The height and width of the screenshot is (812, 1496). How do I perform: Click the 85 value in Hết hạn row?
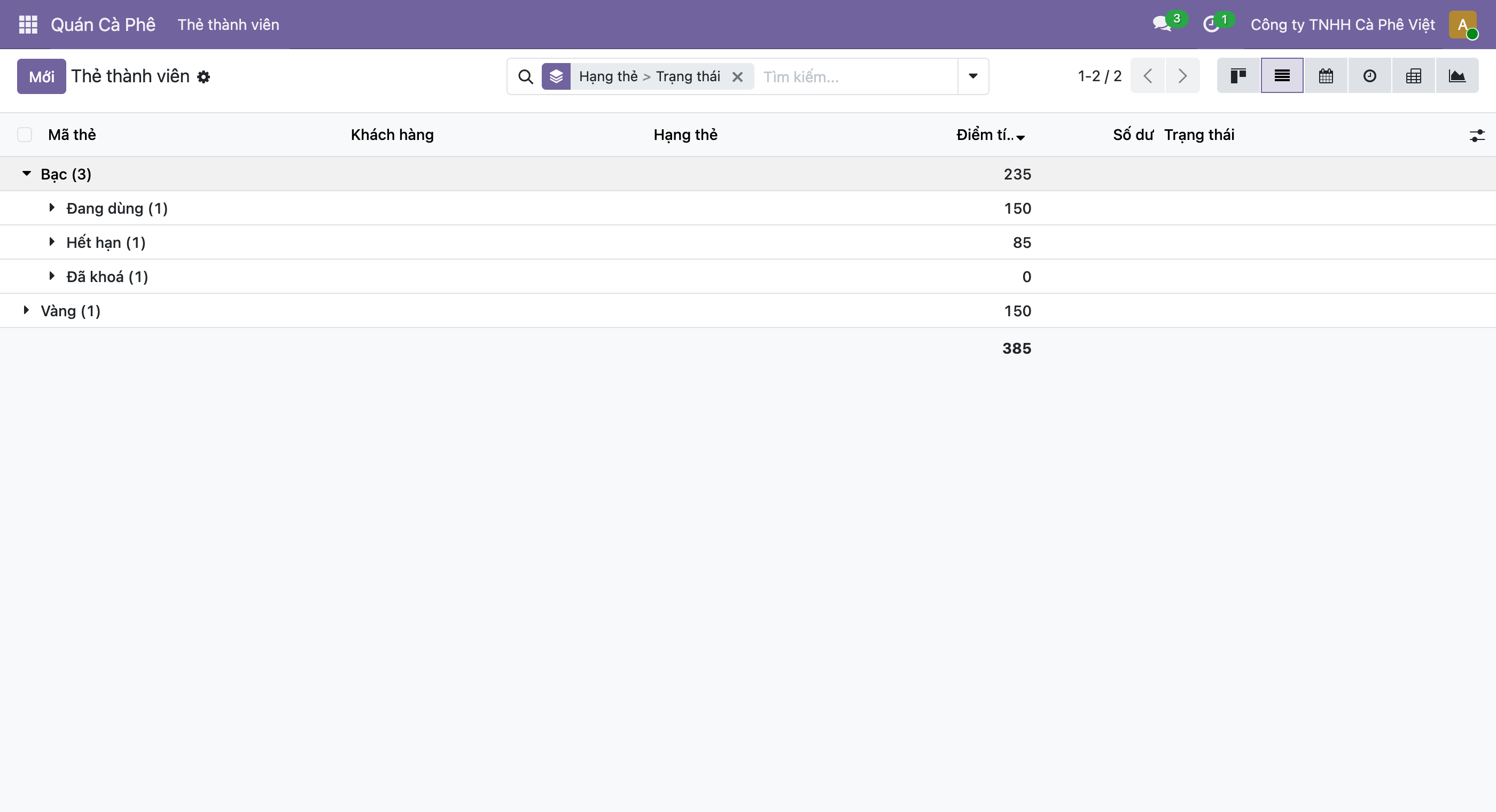1022,242
